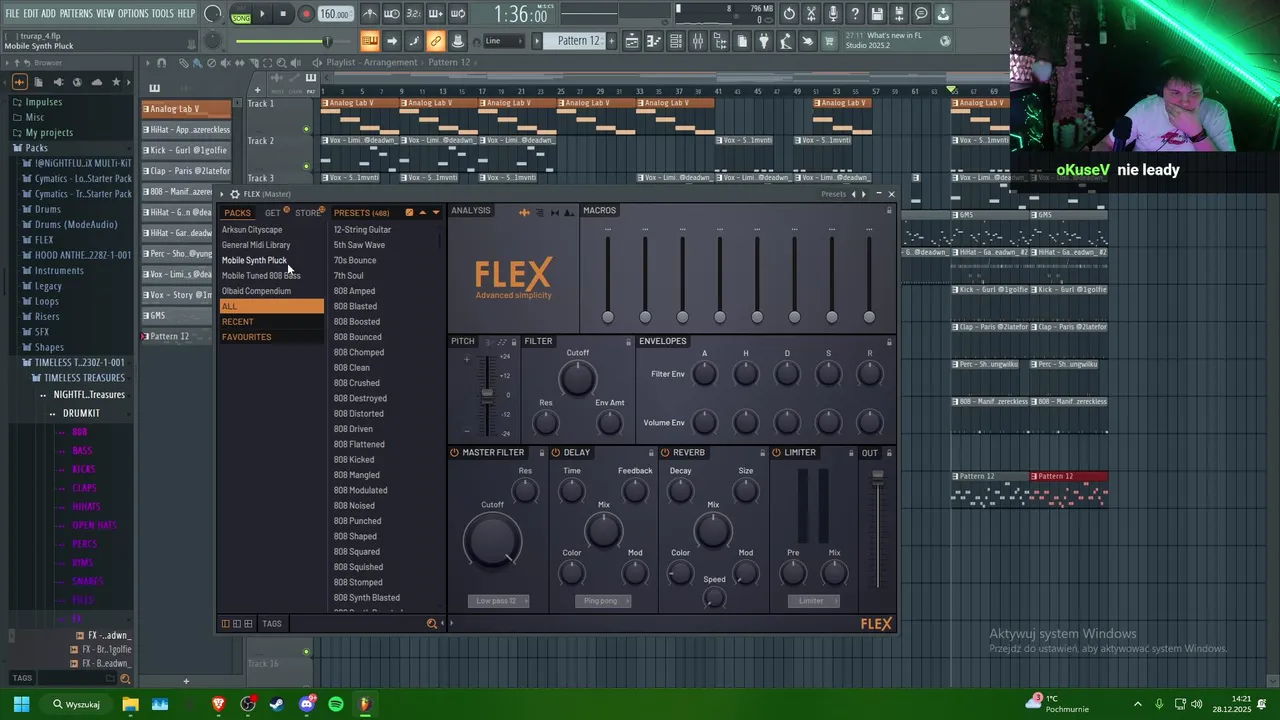
Task: Toggle the Master Filter power button
Action: pyautogui.click(x=454, y=453)
